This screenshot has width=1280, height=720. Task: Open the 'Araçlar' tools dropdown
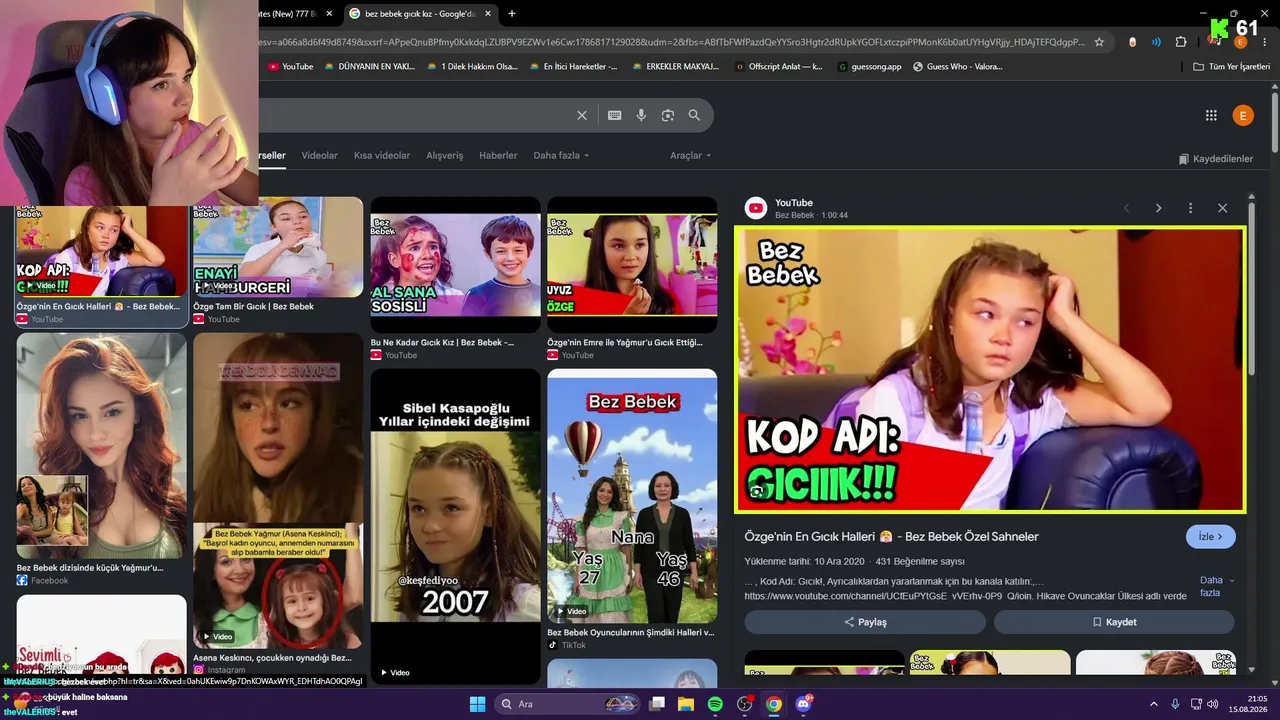pos(690,156)
